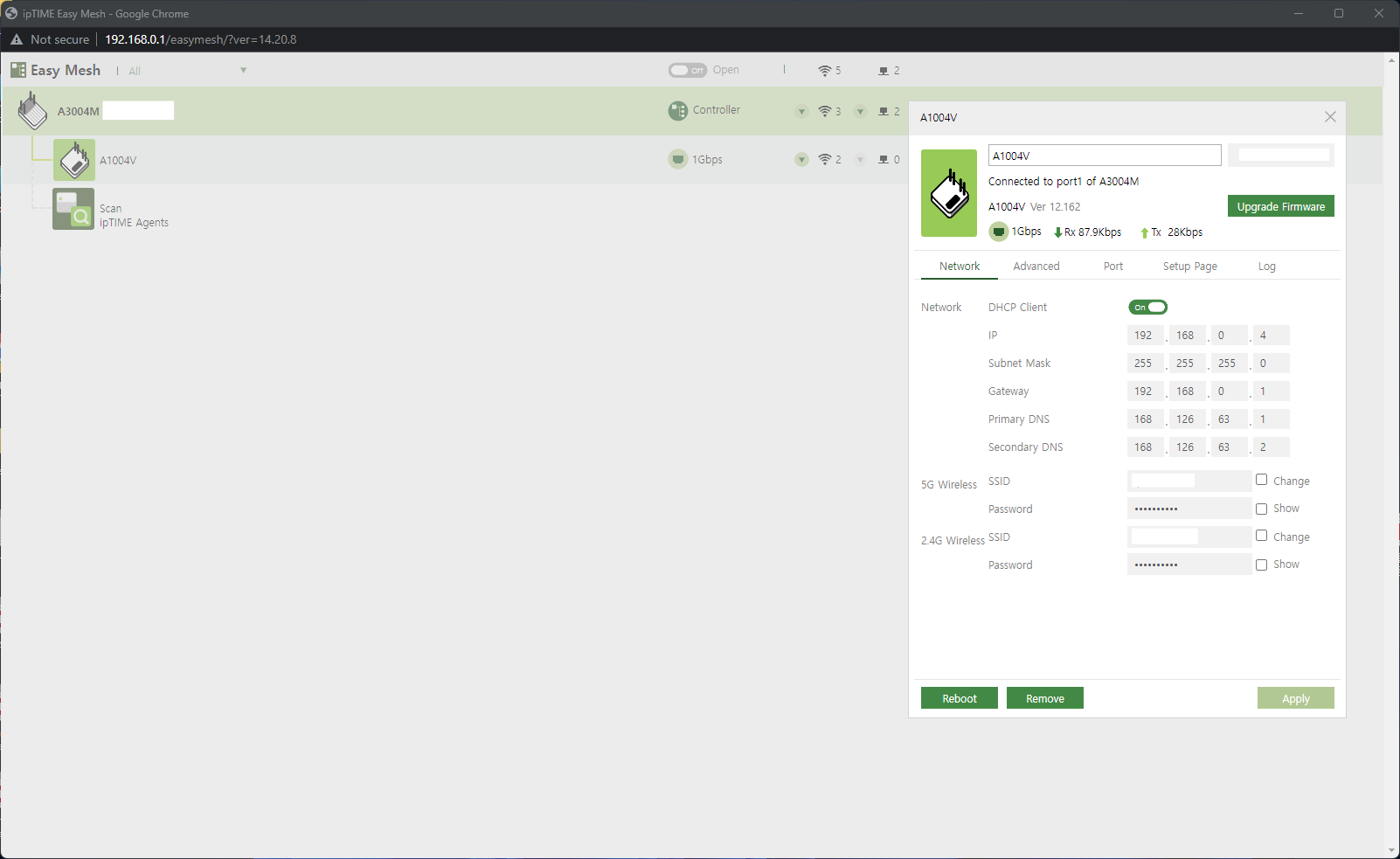Check the 2.4G Wireless password Show checkbox
This screenshot has height=859, width=1400.
coord(1261,565)
